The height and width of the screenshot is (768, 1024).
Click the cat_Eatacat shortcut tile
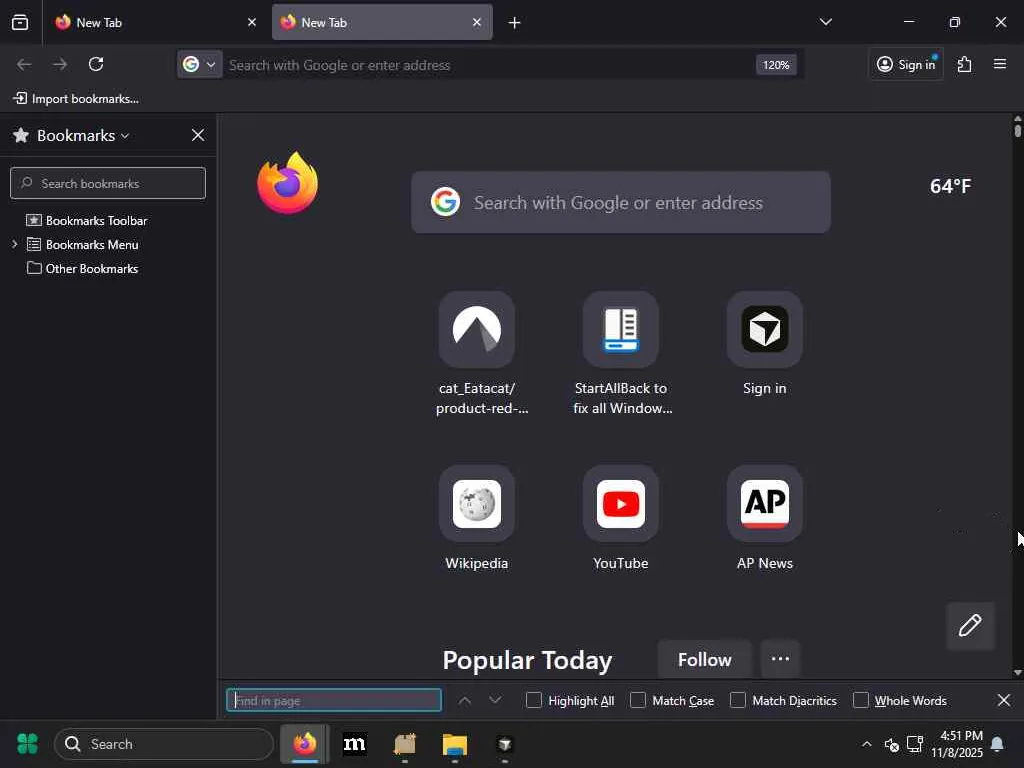tap(477, 329)
